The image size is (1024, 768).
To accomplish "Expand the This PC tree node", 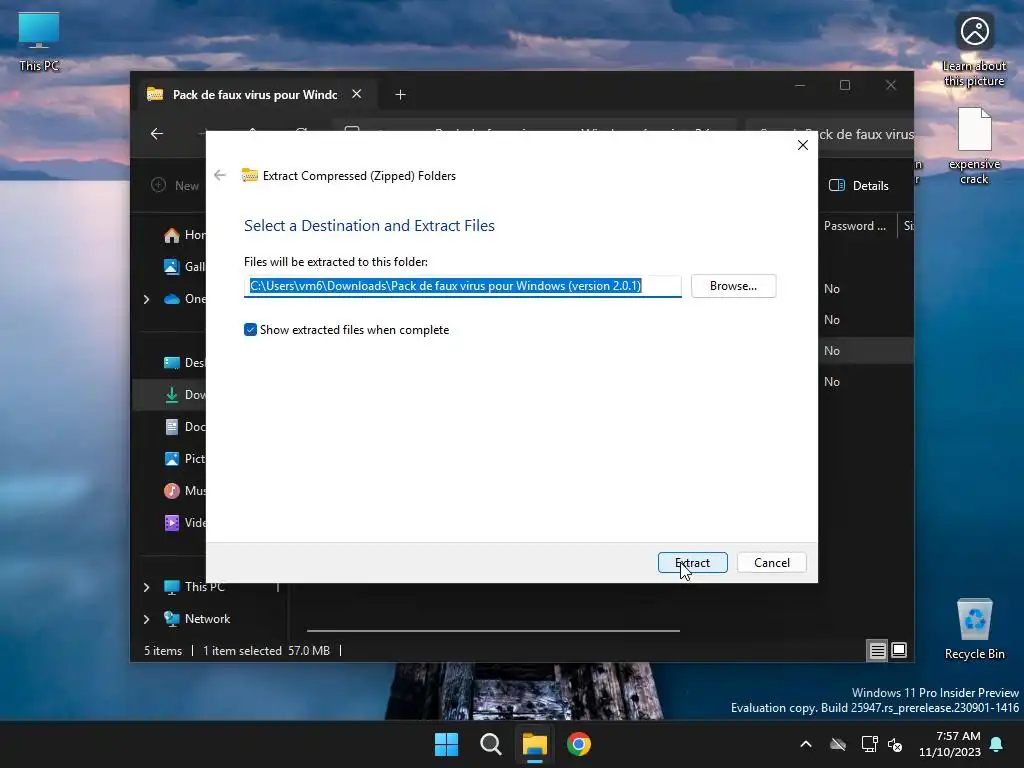I will [x=146, y=587].
